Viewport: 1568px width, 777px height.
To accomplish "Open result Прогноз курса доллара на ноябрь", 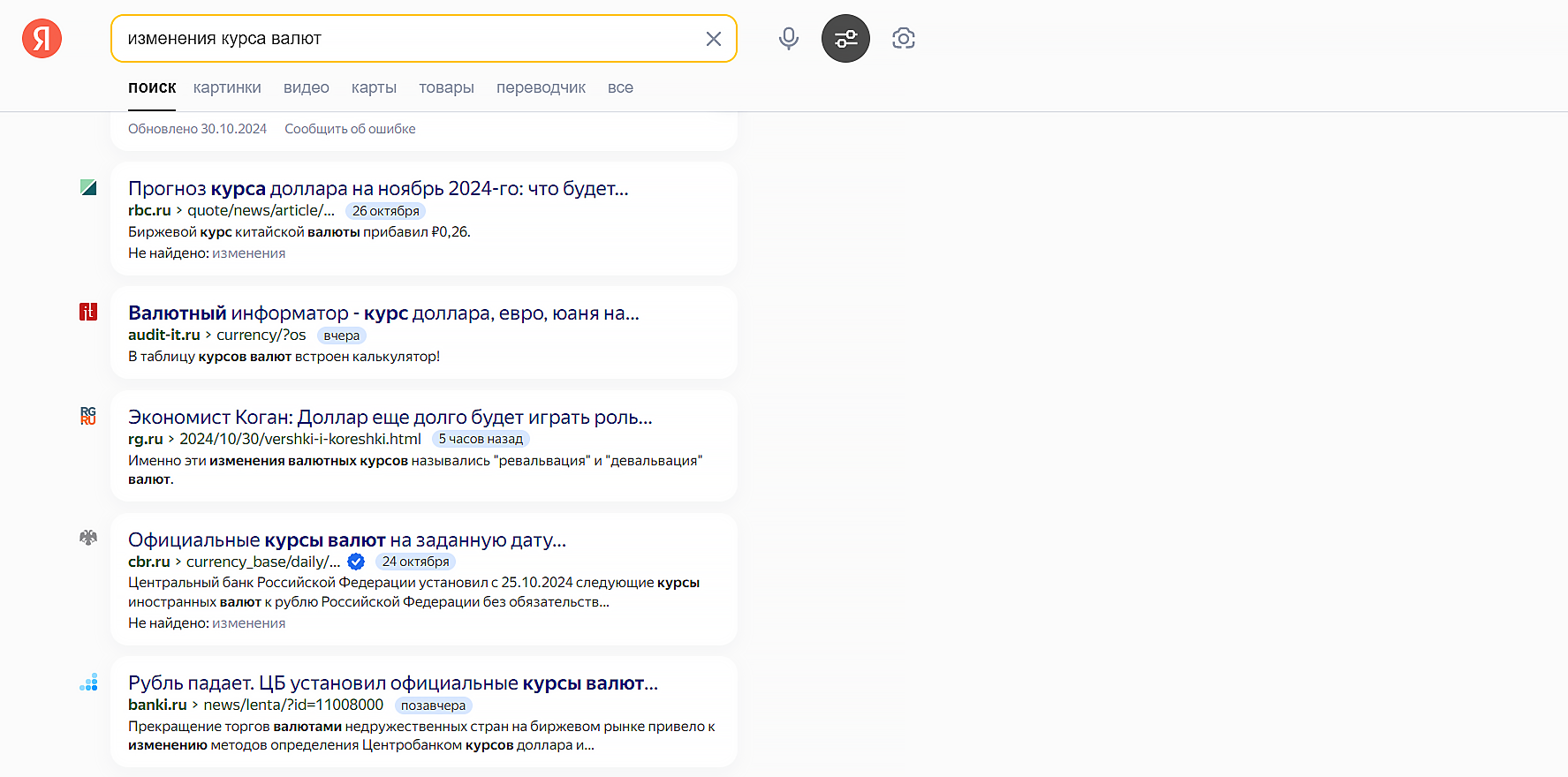I will 378,188.
